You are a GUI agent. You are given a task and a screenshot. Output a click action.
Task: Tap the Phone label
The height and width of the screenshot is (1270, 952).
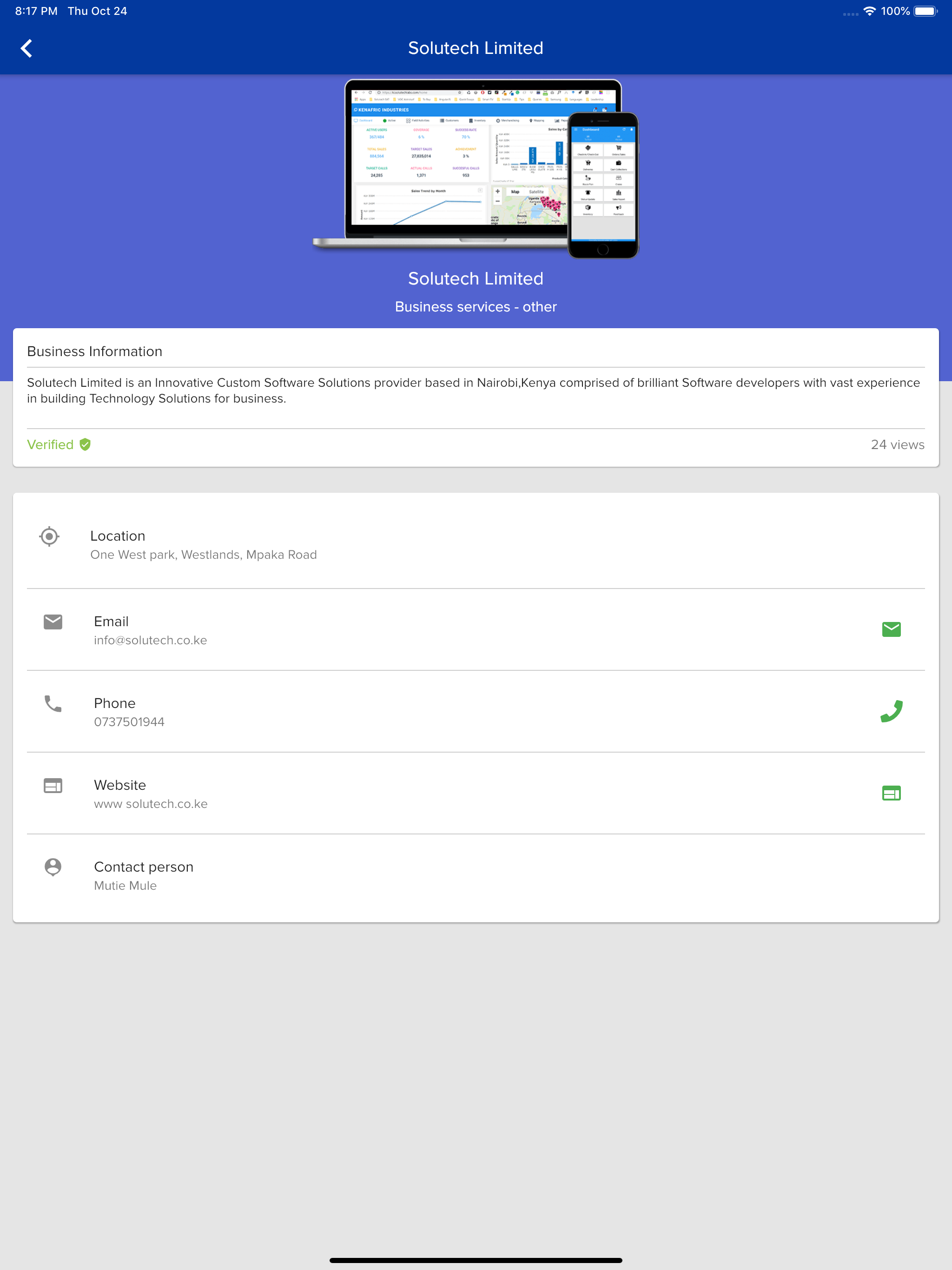pyautogui.click(x=115, y=703)
